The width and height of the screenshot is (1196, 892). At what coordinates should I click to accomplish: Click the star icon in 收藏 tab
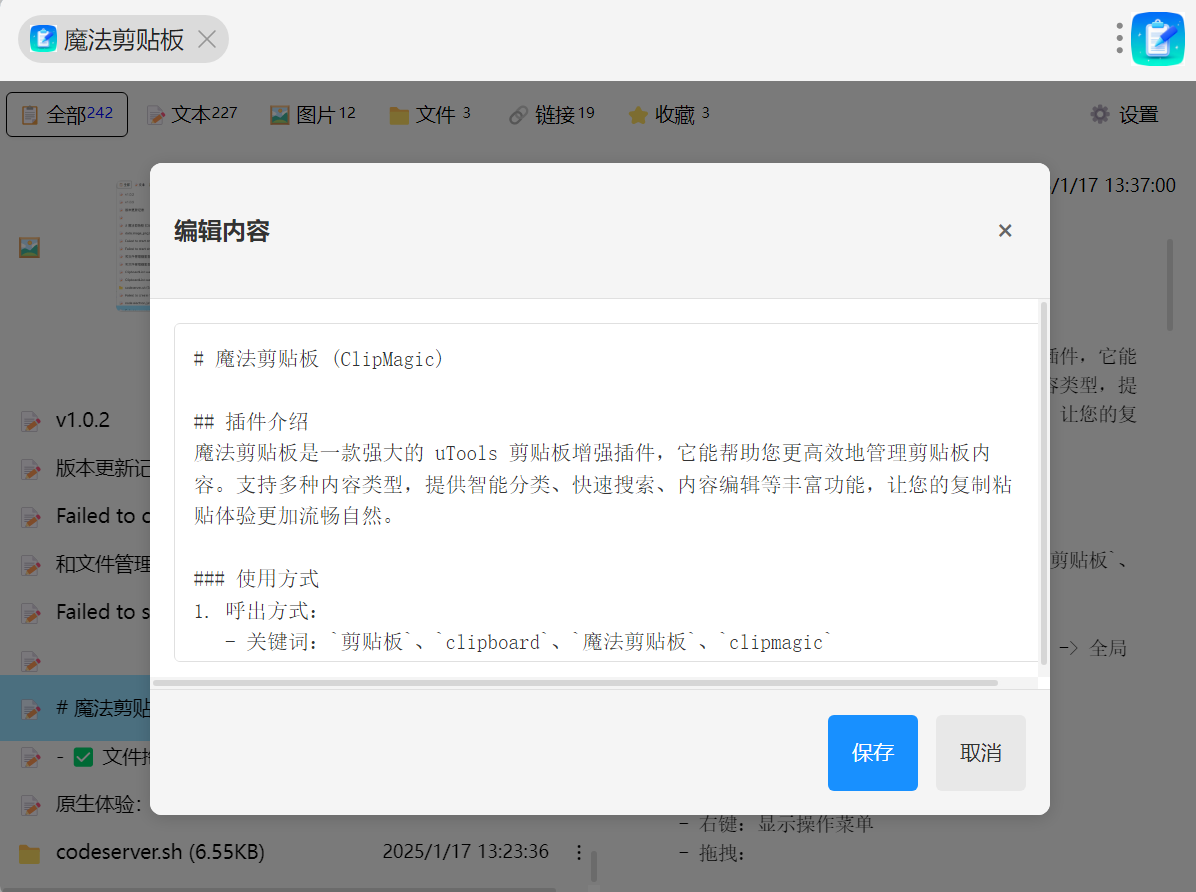(x=638, y=115)
